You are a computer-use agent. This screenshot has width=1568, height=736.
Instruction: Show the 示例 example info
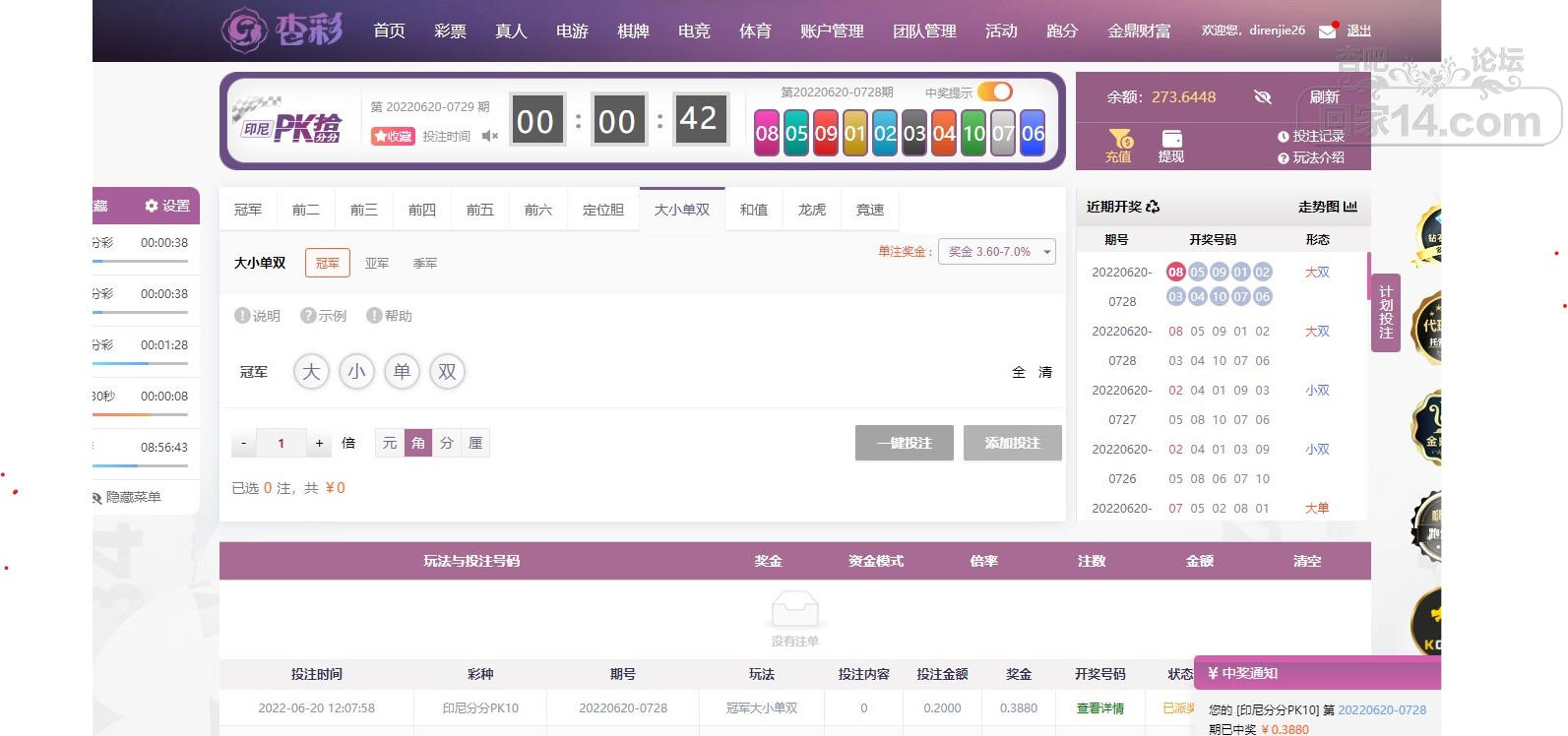(324, 316)
